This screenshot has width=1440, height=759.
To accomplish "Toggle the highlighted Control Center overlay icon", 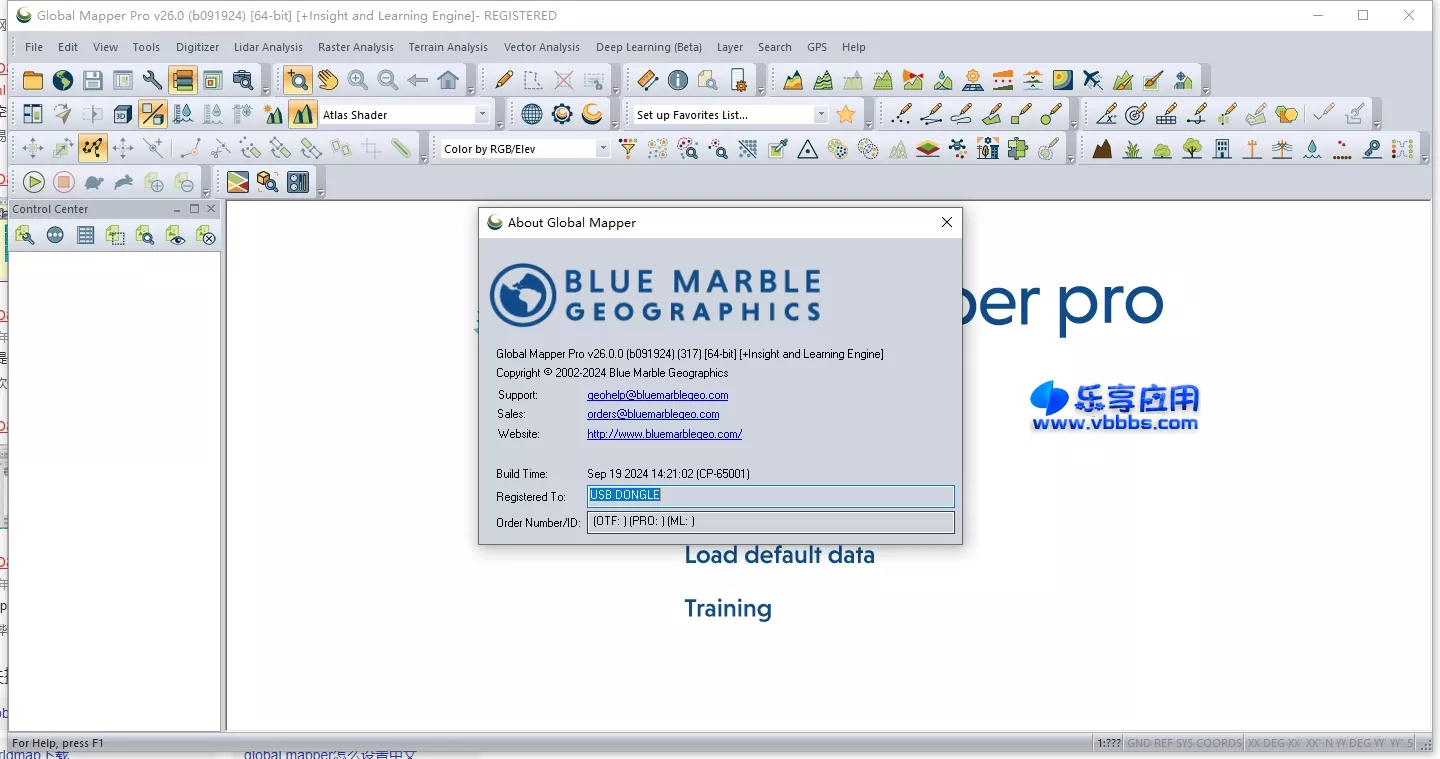I will tap(182, 81).
